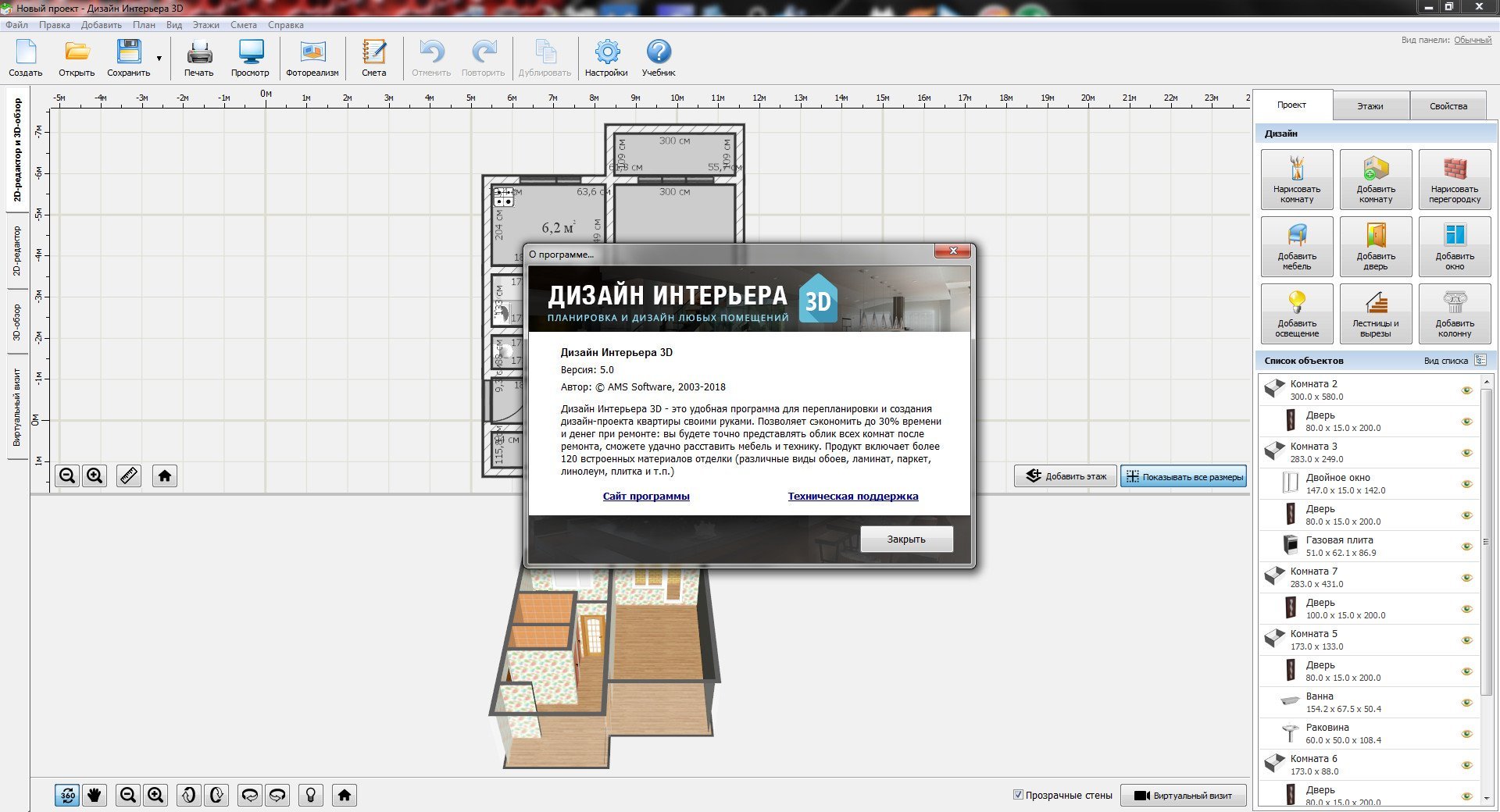
Task: Click the Закрыть button in dialog
Action: 906,540
